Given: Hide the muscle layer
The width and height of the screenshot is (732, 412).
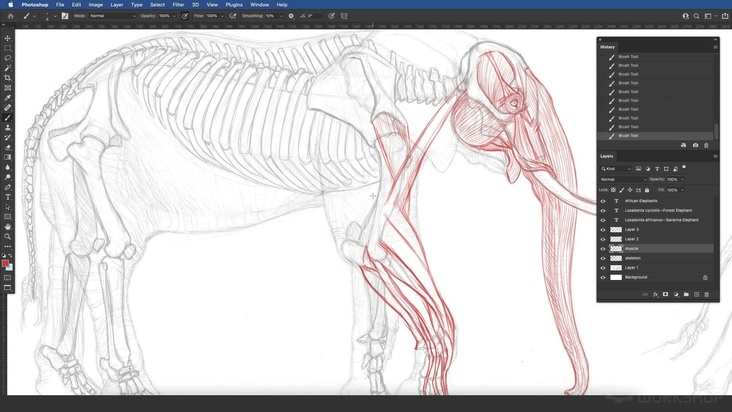Looking at the screenshot, I should (603, 249).
